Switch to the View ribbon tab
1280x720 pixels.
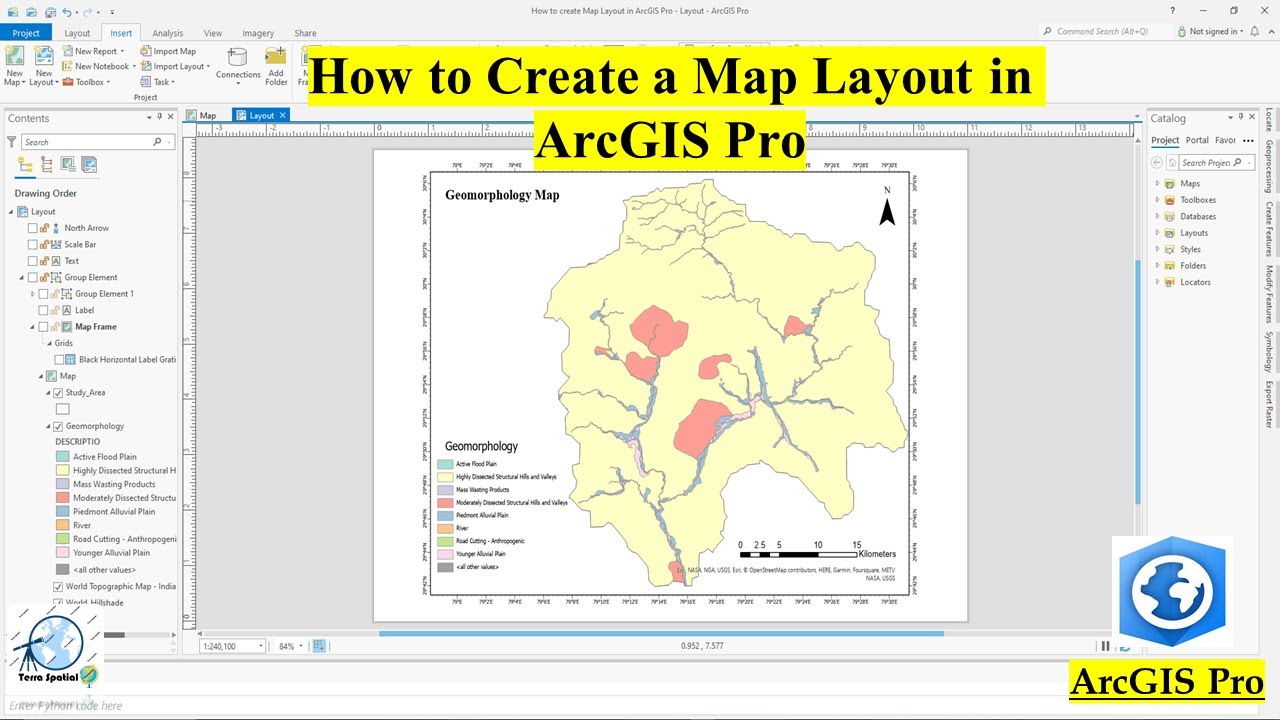point(213,33)
